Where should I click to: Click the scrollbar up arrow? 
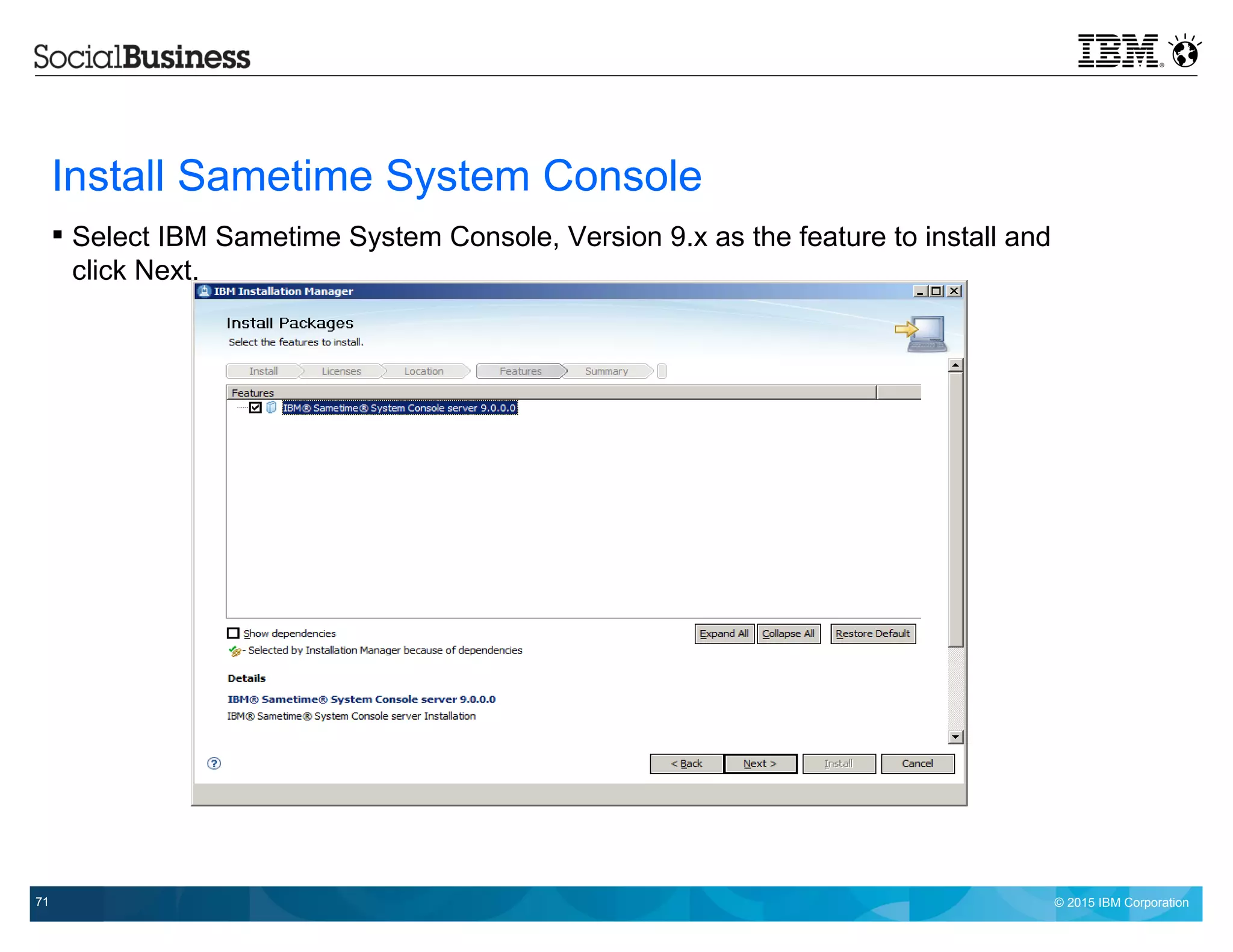click(955, 365)
